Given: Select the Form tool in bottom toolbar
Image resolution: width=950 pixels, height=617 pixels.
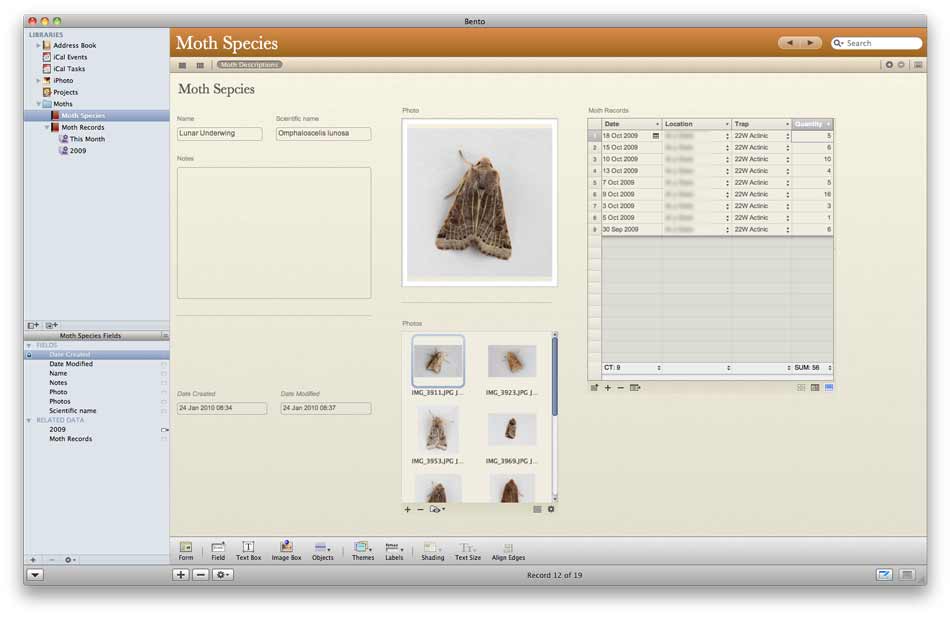Looking at the screenshot, I should [x=186, y=551].
